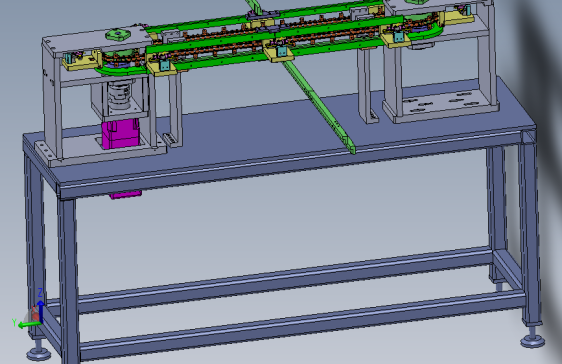Screen dimensions: 562x364
Task: Select the green round cap on the left top plate
Action: (118, 35)
